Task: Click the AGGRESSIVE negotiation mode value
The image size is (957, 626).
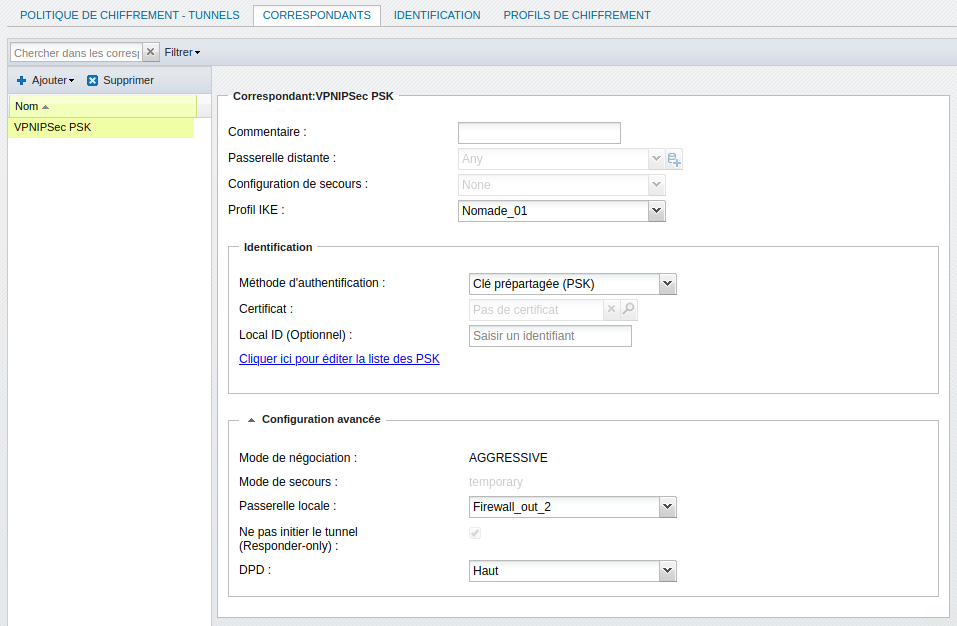Action: (508, 458)
